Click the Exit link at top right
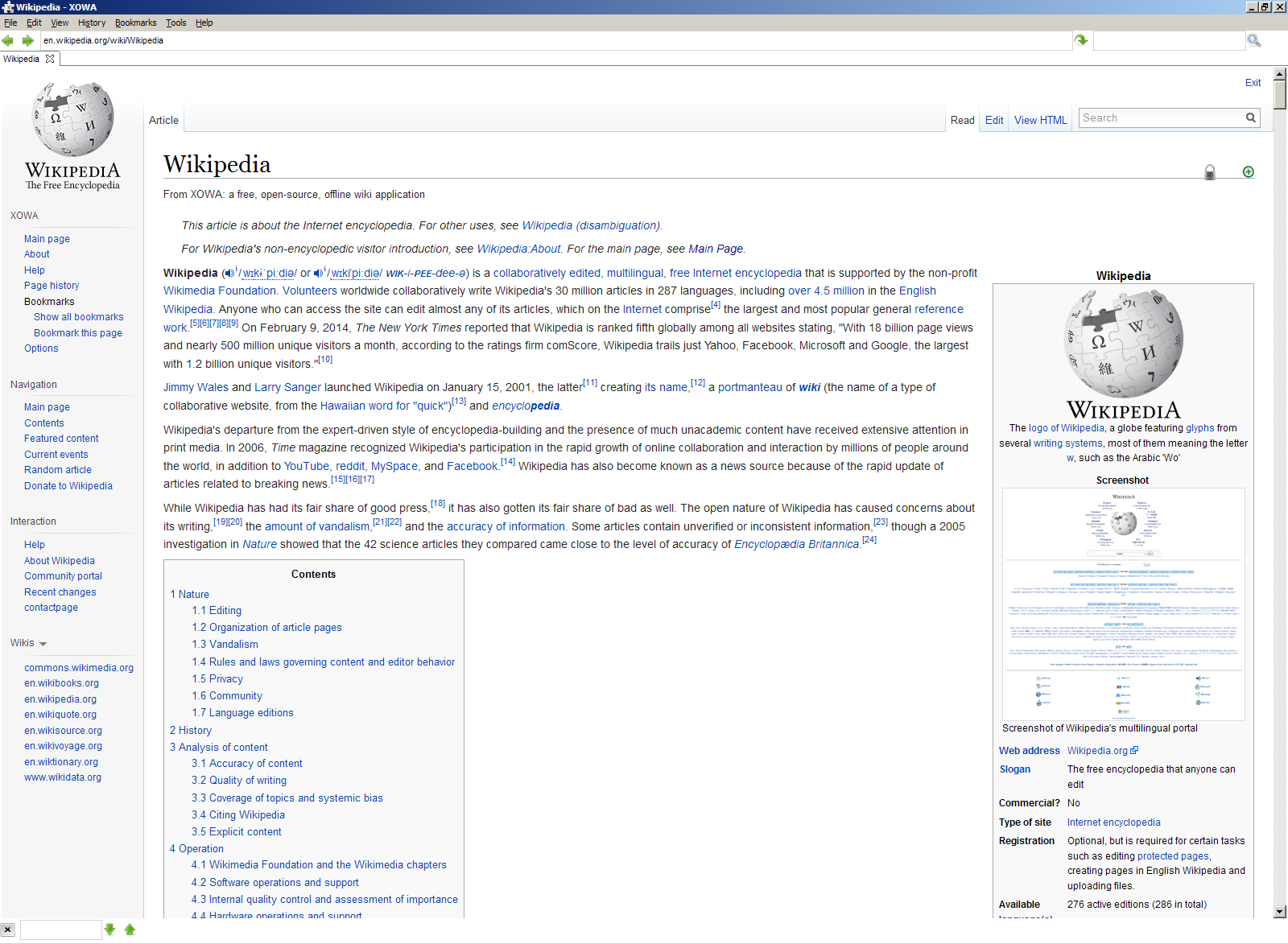 (x=1253, y=83)
